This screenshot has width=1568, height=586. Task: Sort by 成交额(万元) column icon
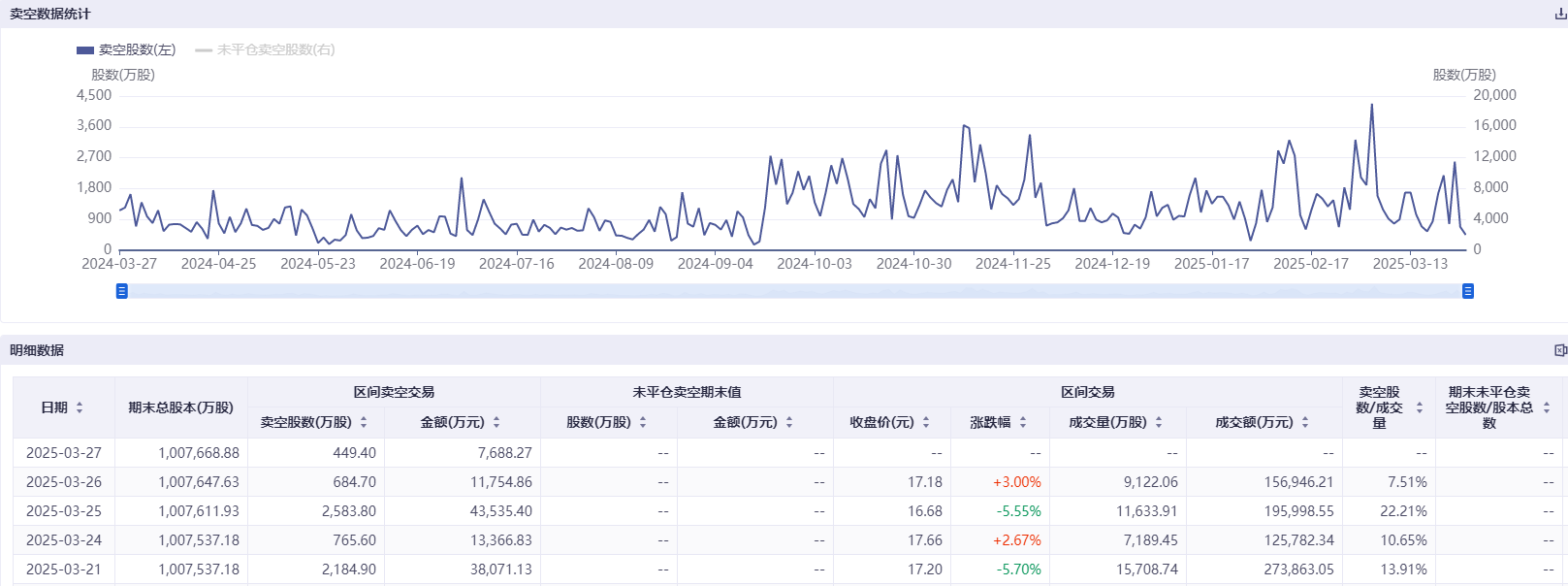click(1305, 422)
